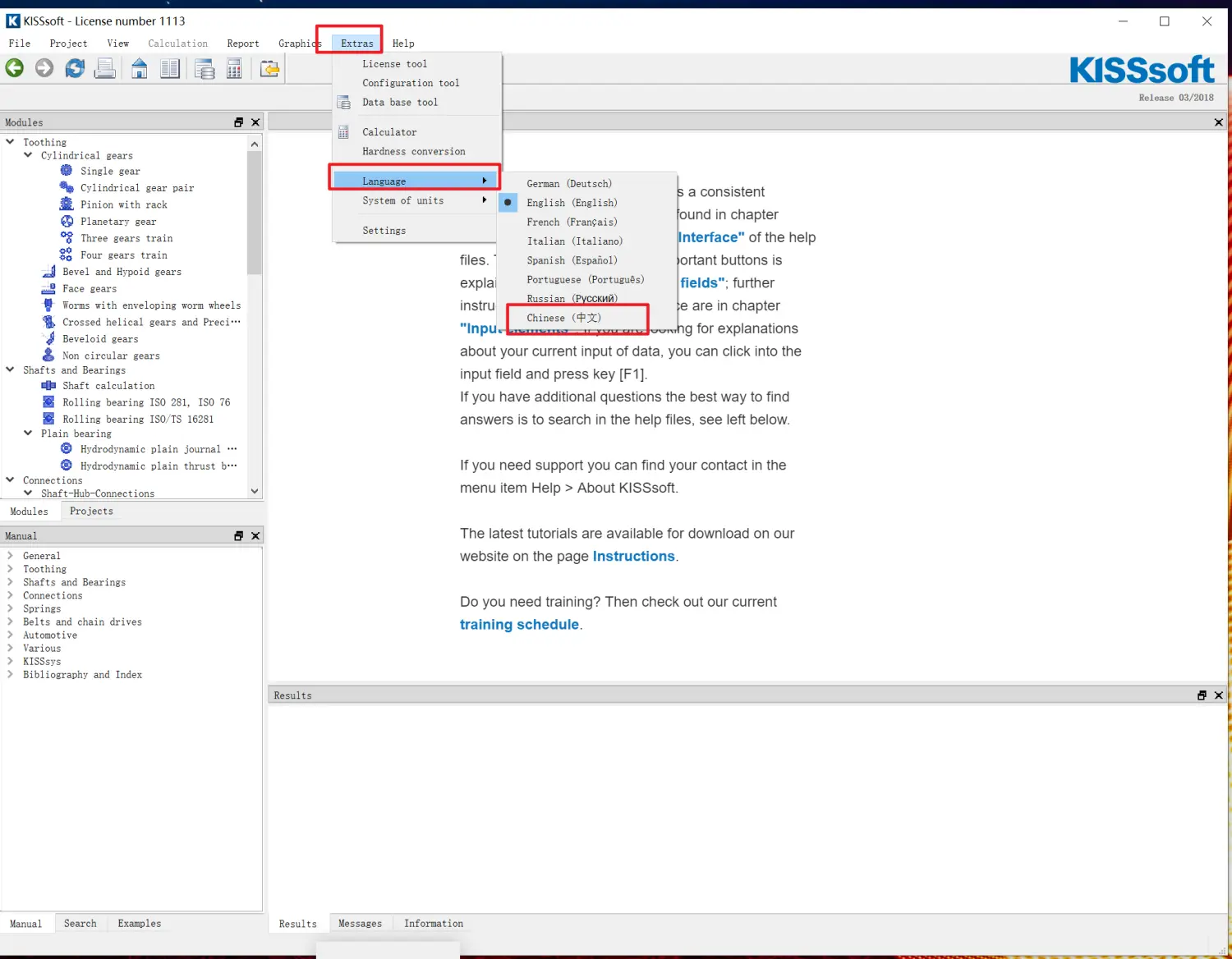Click the Bevel and Hypoid gears icon
The height and width of the screenshot is (959, 1232).
[48, 271]
